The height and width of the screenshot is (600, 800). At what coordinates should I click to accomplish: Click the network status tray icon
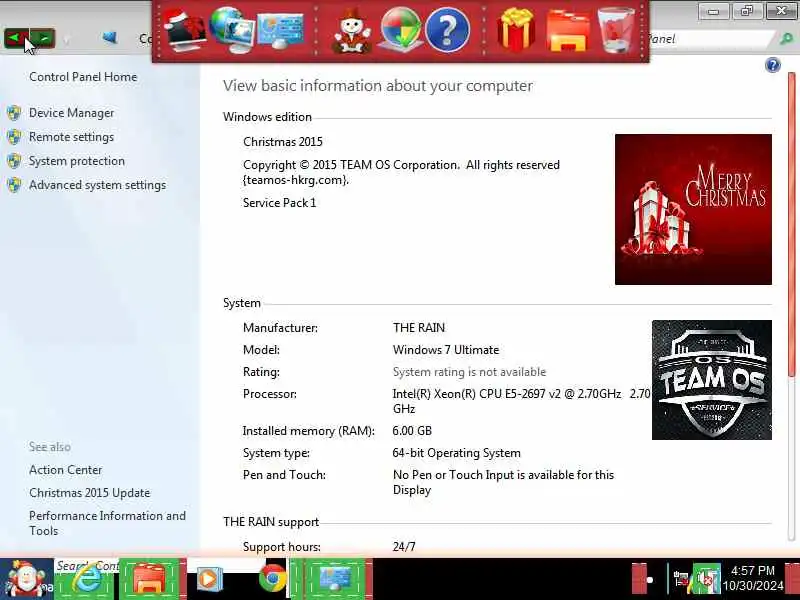pos(681,580)
